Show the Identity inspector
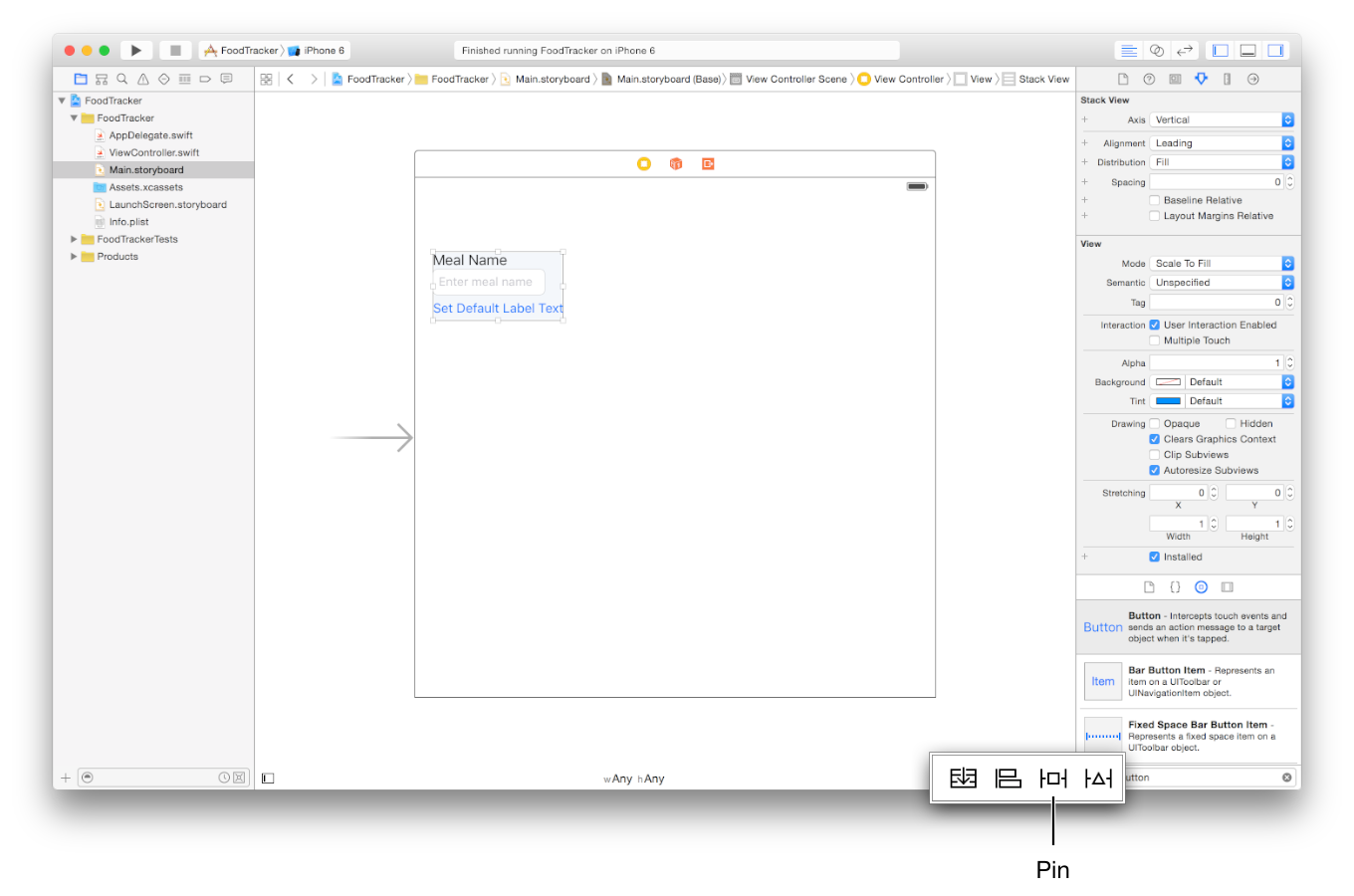Viewport: 1354px width, 896px height. point(1175,79)
